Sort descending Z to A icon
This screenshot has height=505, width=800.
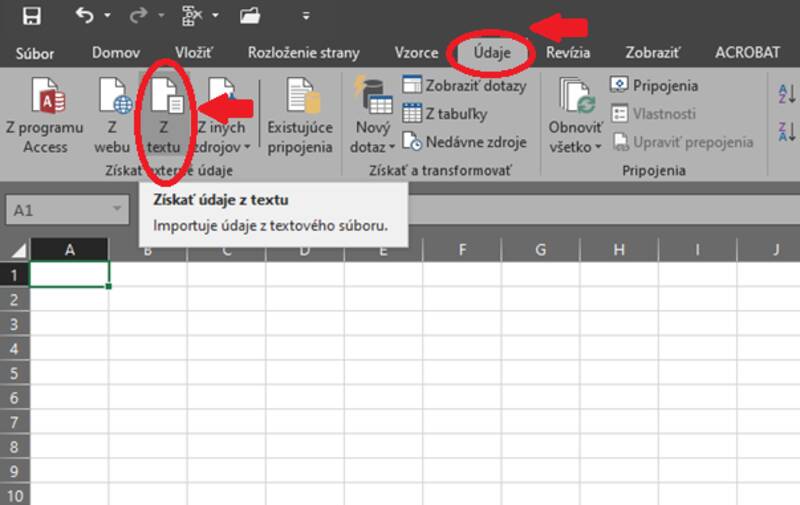click(x=787, y=132)
